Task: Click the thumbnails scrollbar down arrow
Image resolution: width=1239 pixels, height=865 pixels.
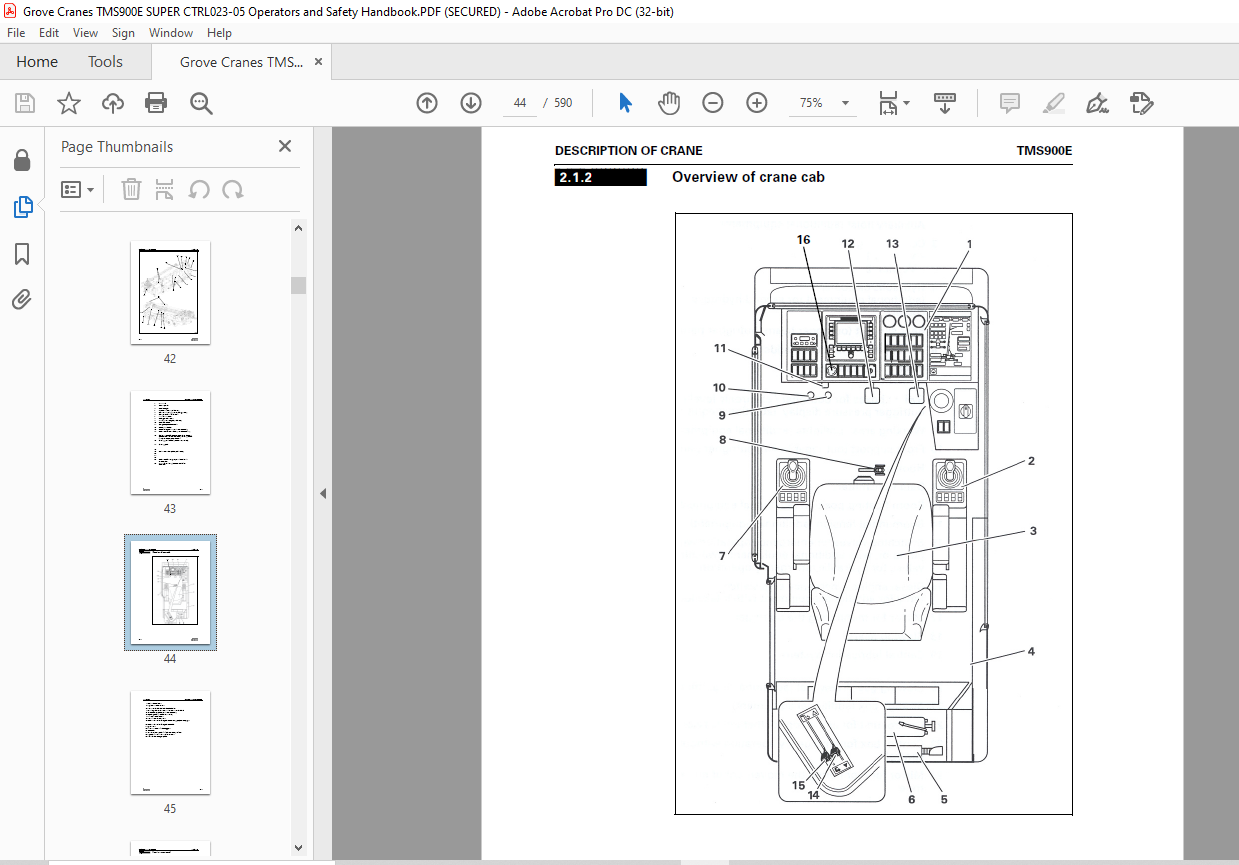Action: click(298, 848)
